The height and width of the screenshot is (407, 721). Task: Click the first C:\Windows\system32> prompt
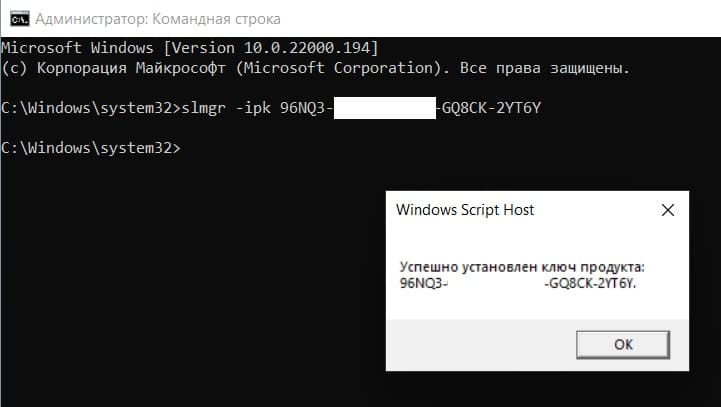coord(91,108)
